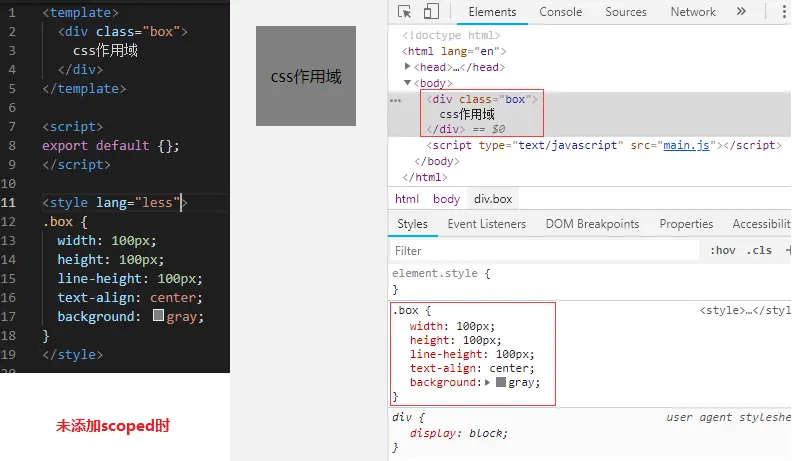Screen dimensions: 792x461
Task: Click the style lang="less" line in editor
Action: coord(115,202)
